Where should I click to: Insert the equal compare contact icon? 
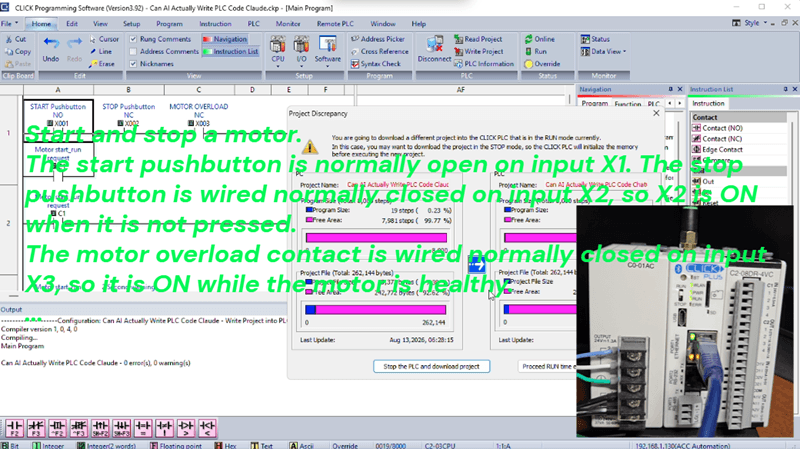pyautogui.click(x=143, y=428)
